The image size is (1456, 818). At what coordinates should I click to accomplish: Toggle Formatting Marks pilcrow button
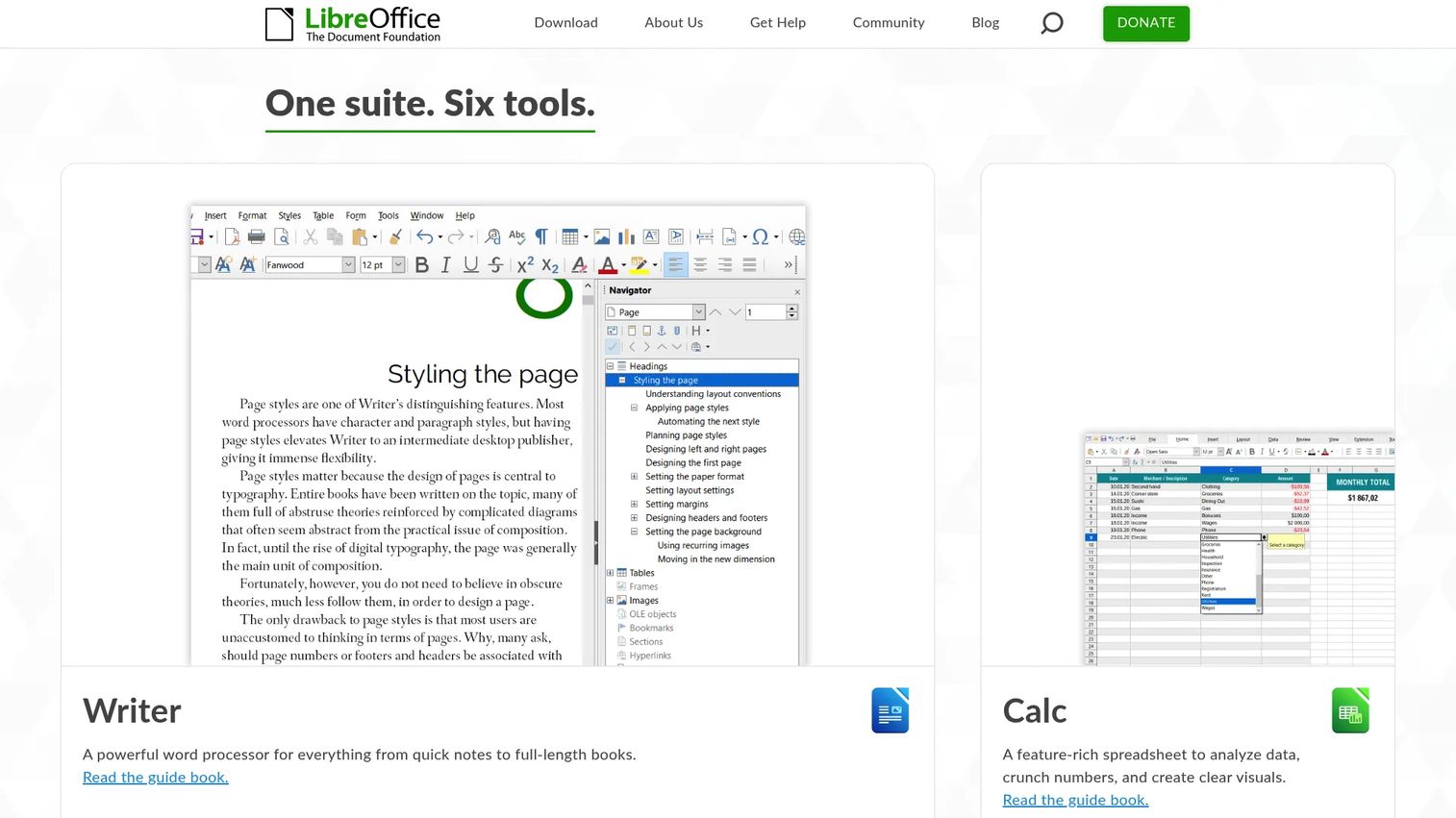(542, 236)
